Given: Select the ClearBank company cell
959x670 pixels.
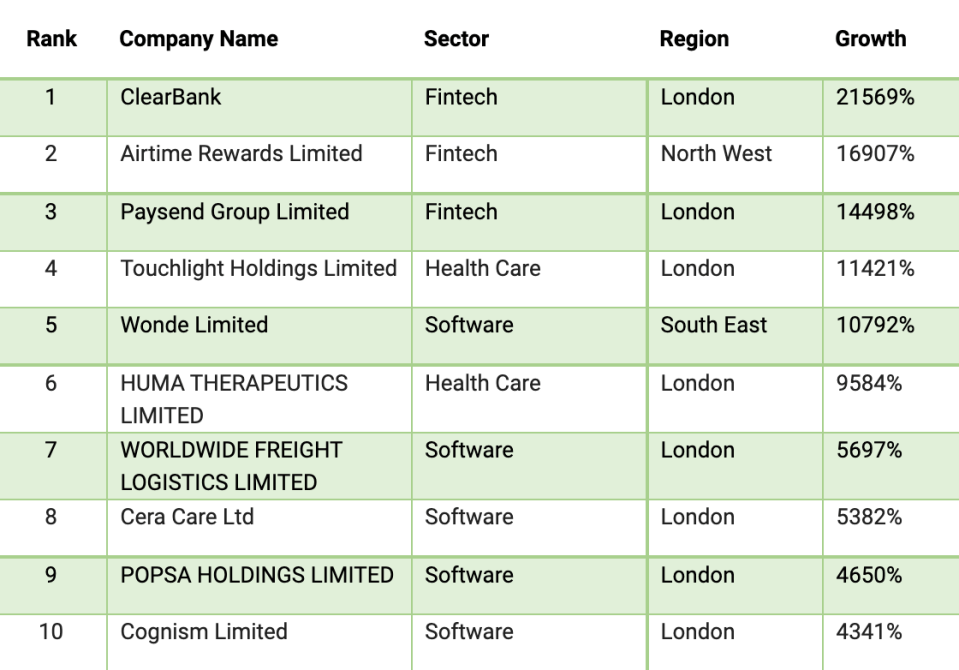Looking at the screenshot, I should point(171,97).
